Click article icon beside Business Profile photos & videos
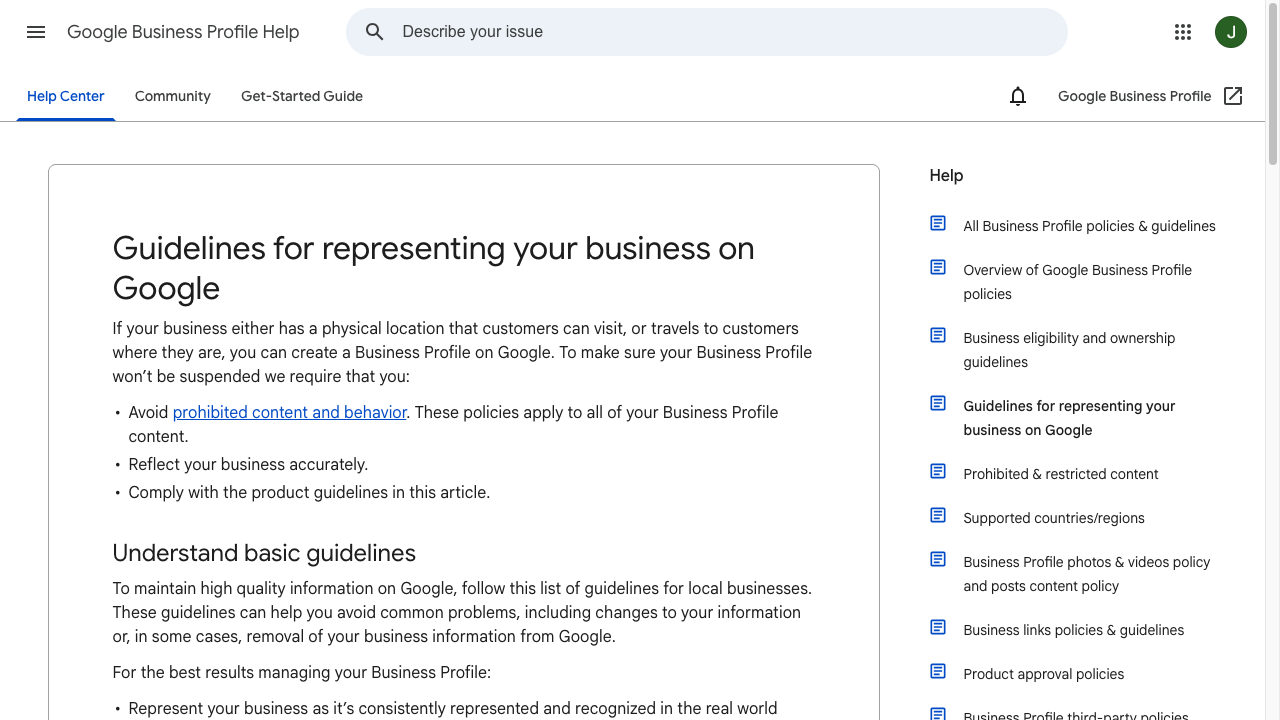 938,559
